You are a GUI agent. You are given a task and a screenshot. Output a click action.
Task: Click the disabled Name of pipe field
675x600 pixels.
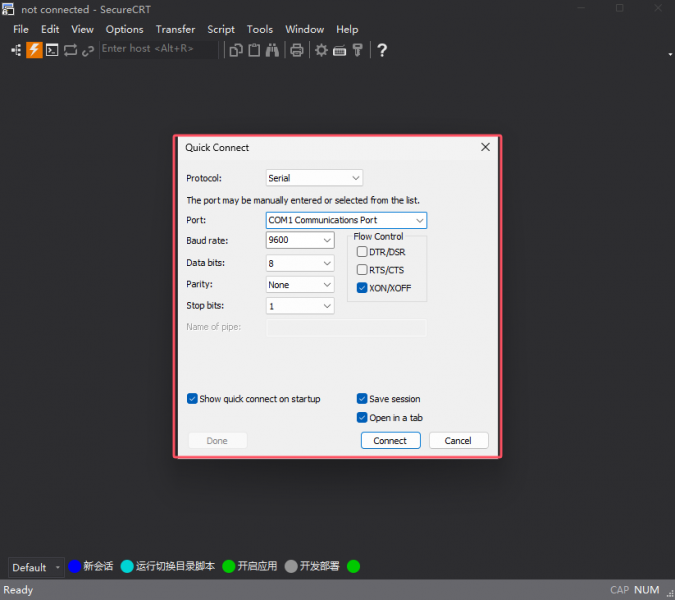pyautogui.click(x=346, y=327)
